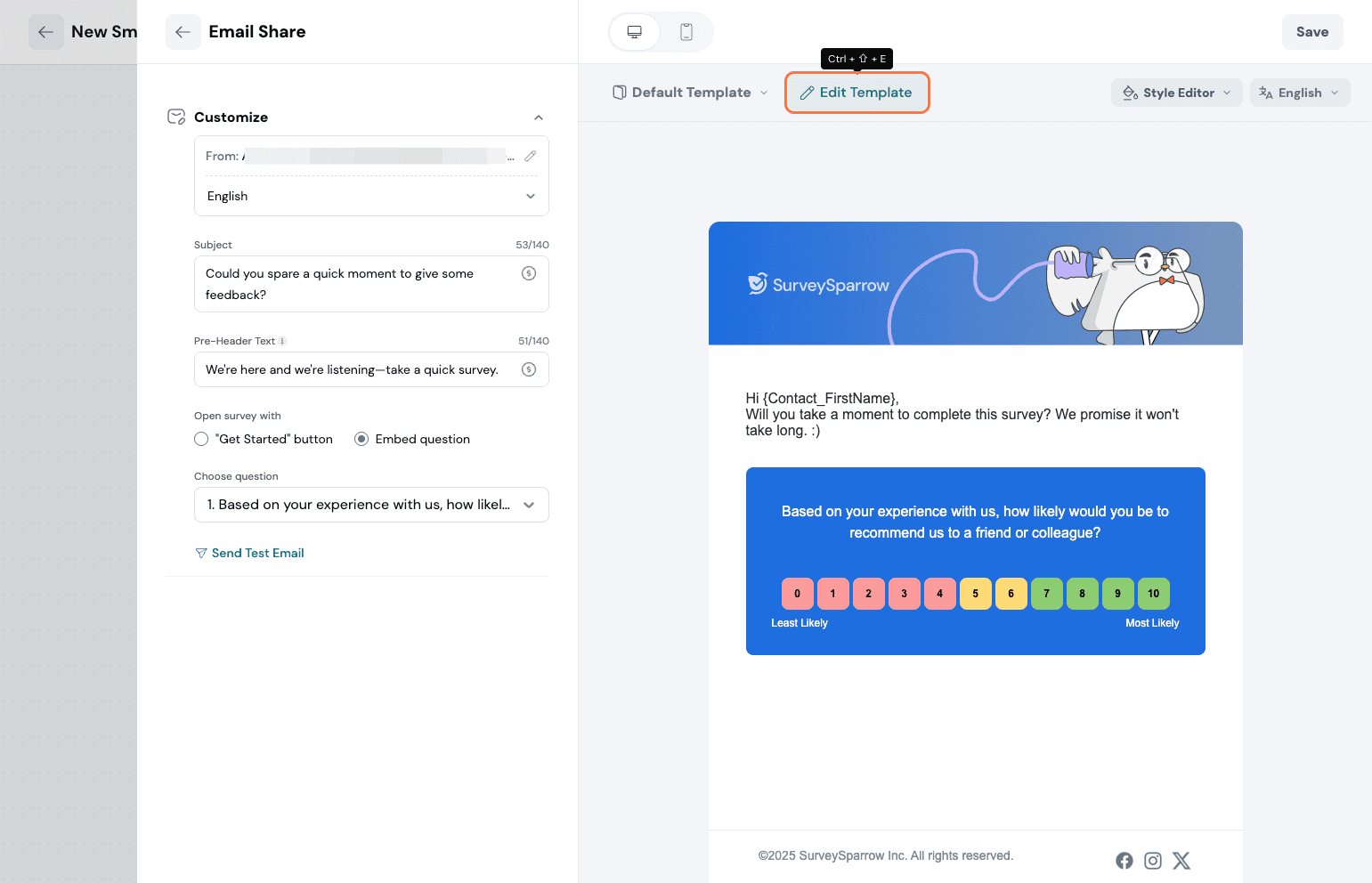Switch to mobile preview icon
Image resolution: width=1372 pixels, height=883 pixels.
pos(686,32)
